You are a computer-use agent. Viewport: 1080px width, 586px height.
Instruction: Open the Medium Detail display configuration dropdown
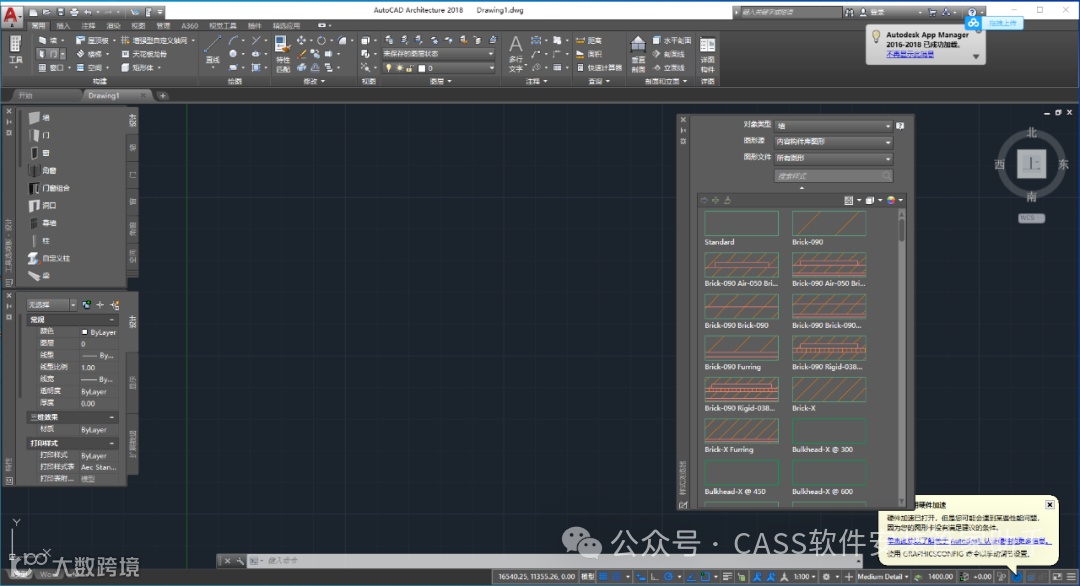tap(883, 577)
